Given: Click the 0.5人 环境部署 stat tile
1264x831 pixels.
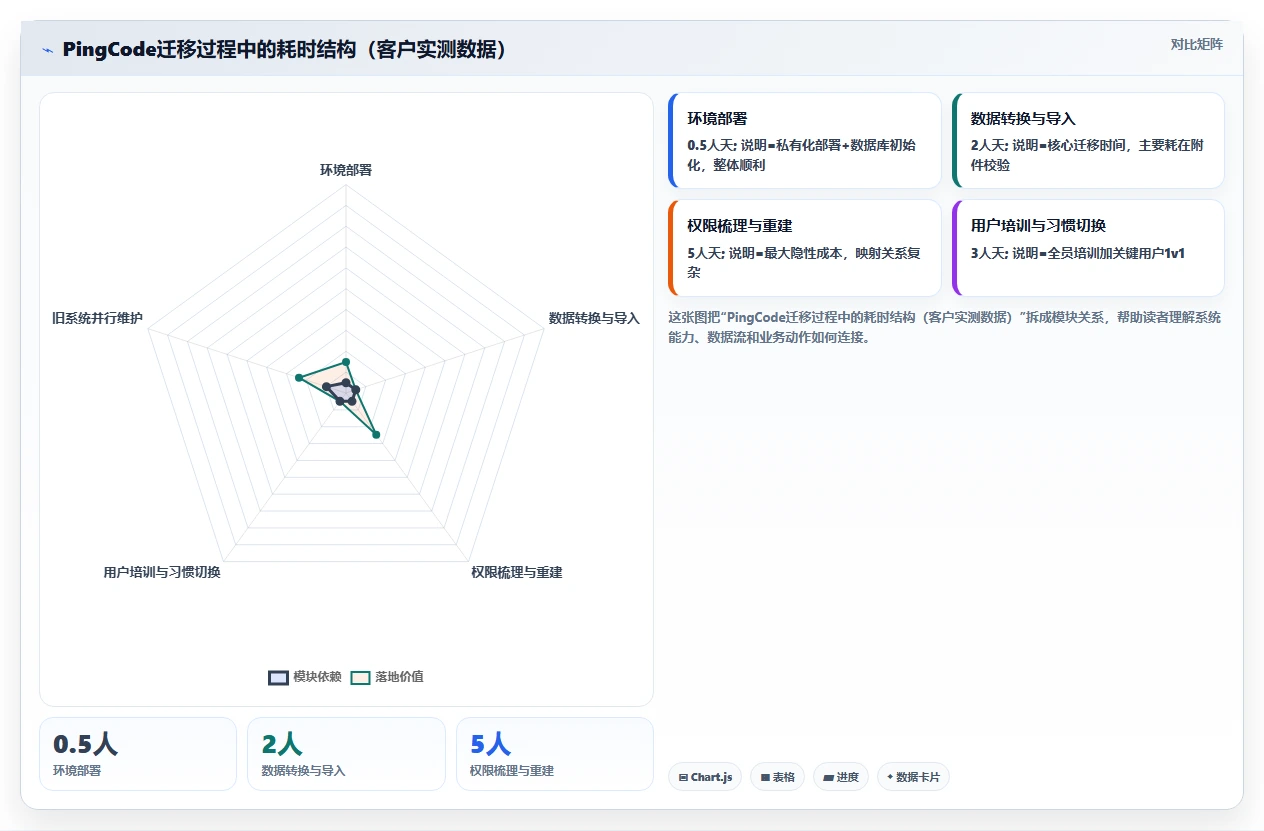Looking at the screenshot, I should (138, 754).
